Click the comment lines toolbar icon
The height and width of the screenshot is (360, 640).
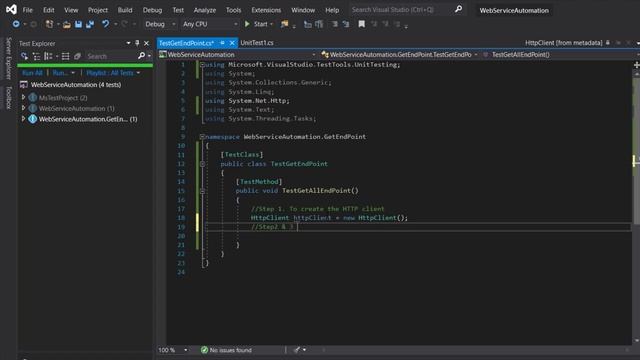(335, 24)
